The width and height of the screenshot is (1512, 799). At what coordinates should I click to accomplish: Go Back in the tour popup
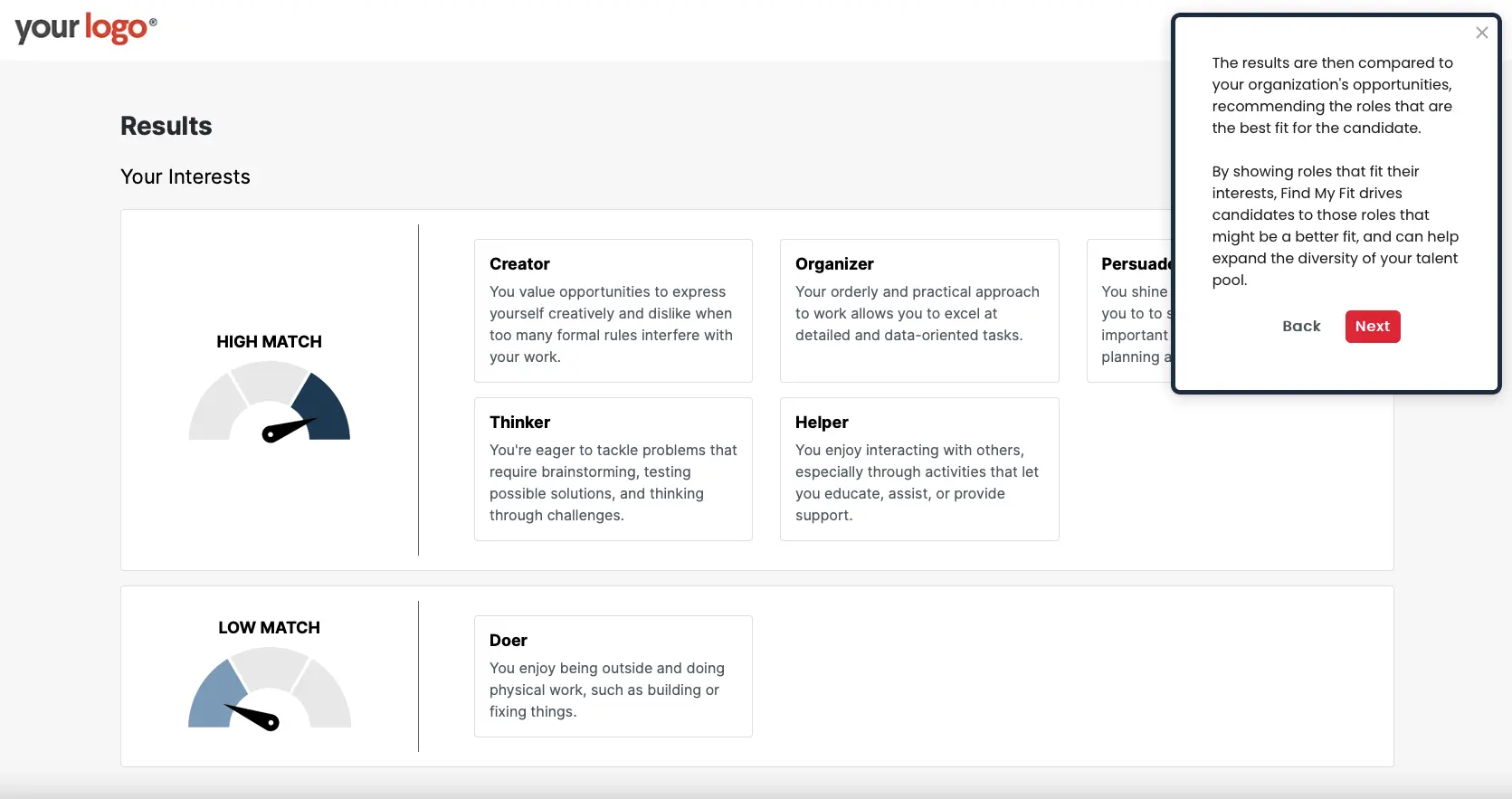(x=1301, y=327)
